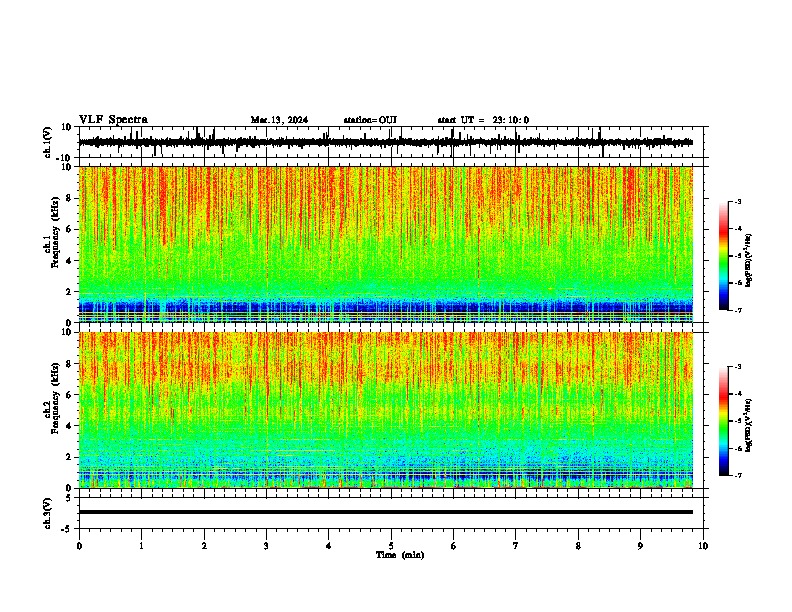The height and width of the screenshot is (612, 792).
Task: Click the ch.1 spectrogram color scale bar
Action: (x=724, y=256)
